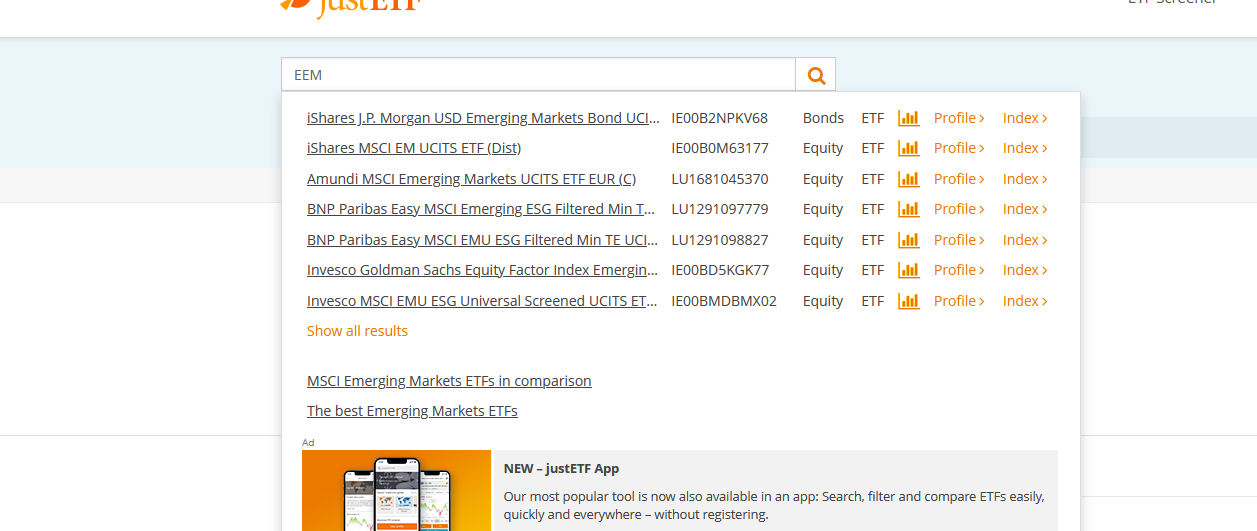Image resolution: width=1257 pixels, height=531 pixels.
Task: Open chart icon for iShares MSCI EM ETF
Action: point(908,148)
